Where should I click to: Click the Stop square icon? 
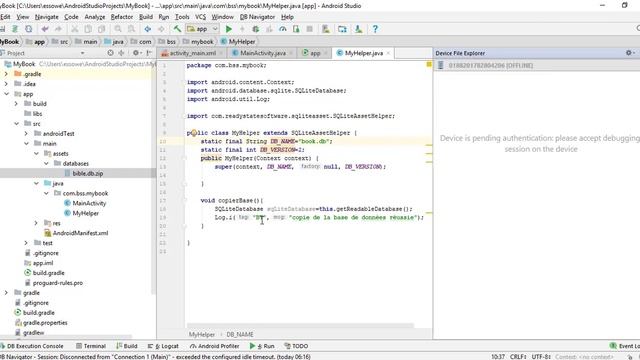point(309,29)
